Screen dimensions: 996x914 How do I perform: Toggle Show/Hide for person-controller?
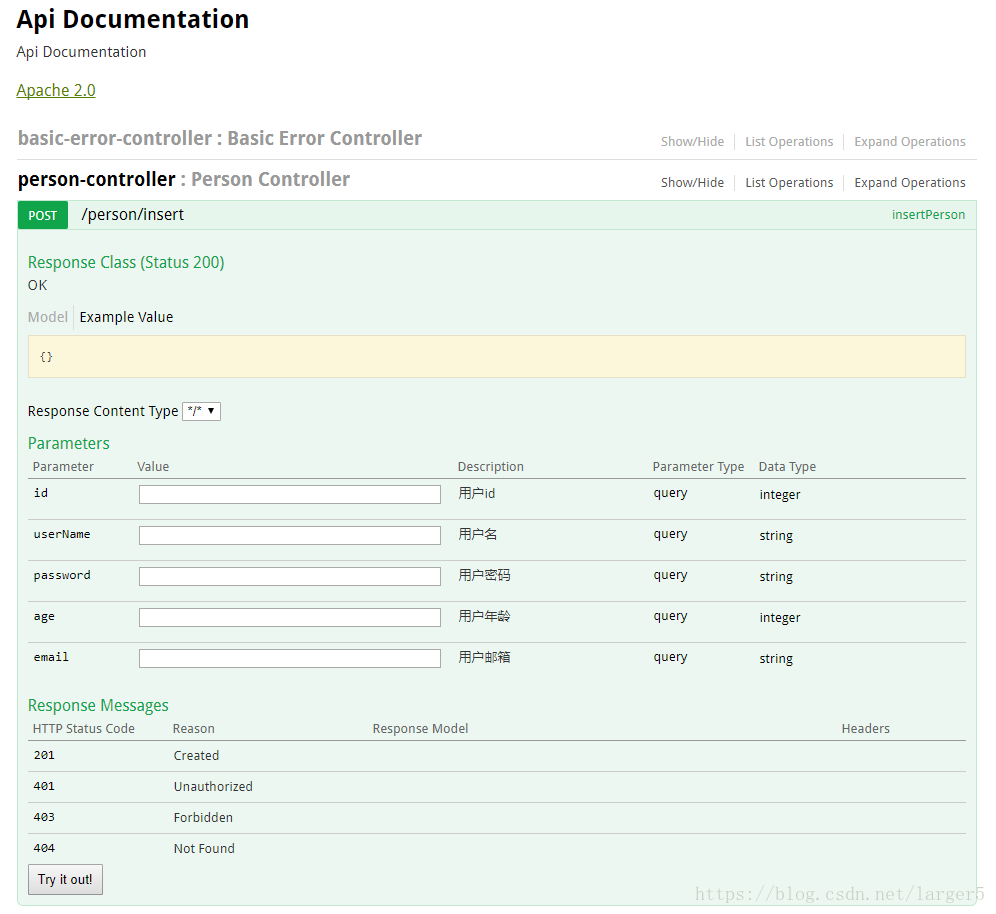point(692,183)
